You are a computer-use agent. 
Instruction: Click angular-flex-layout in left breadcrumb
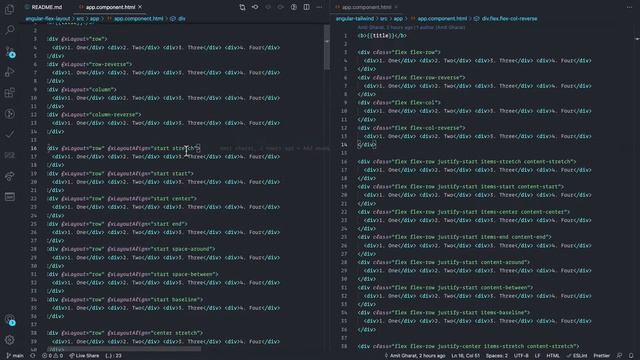(x=47, y=18)
